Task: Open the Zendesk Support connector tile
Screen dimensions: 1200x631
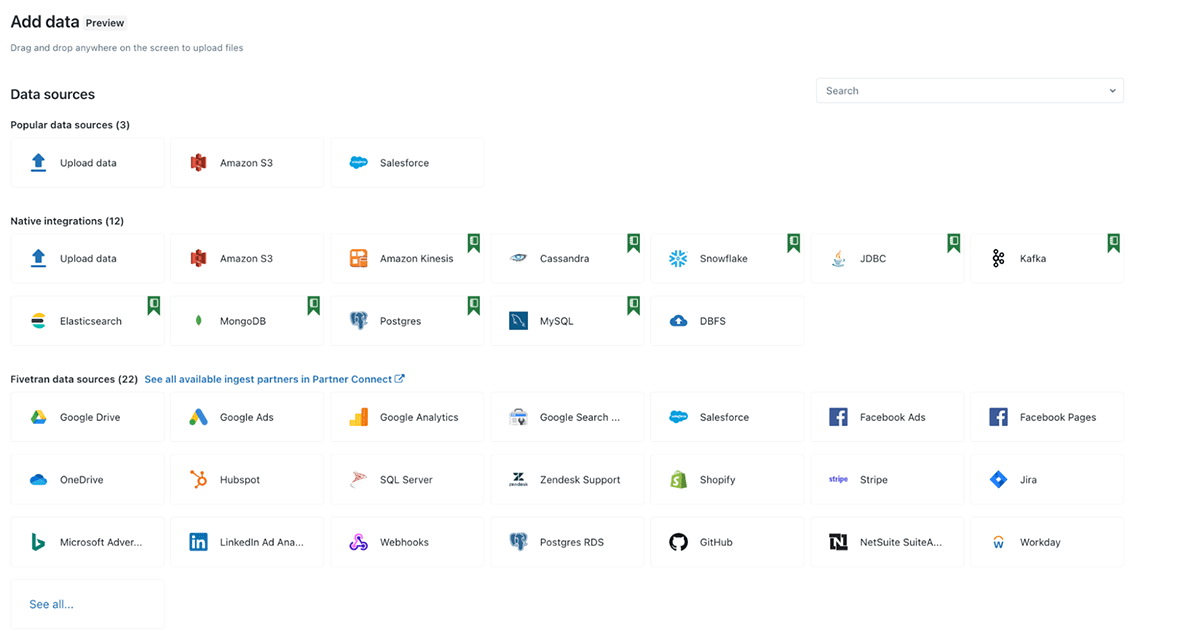Action: coord(567,480)
